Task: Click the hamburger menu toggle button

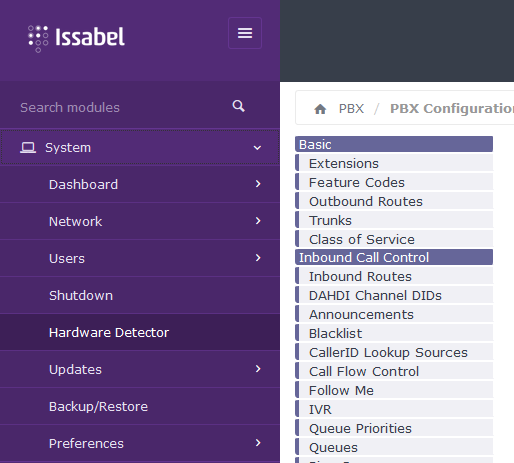Action: point(245,33)
